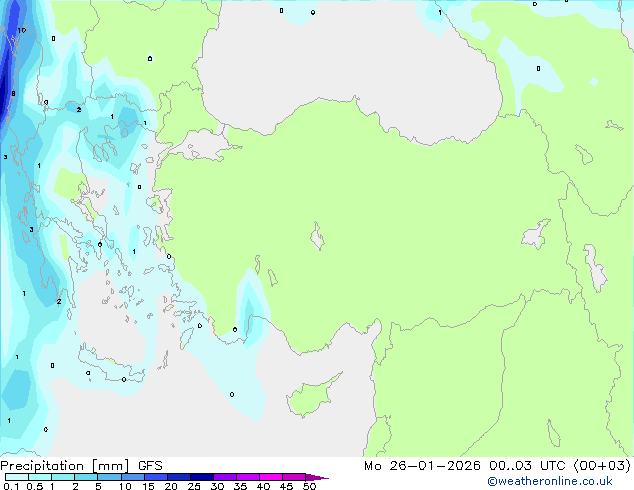
Task: Click the map precipitation value "10"
Action: click(22, 30)
